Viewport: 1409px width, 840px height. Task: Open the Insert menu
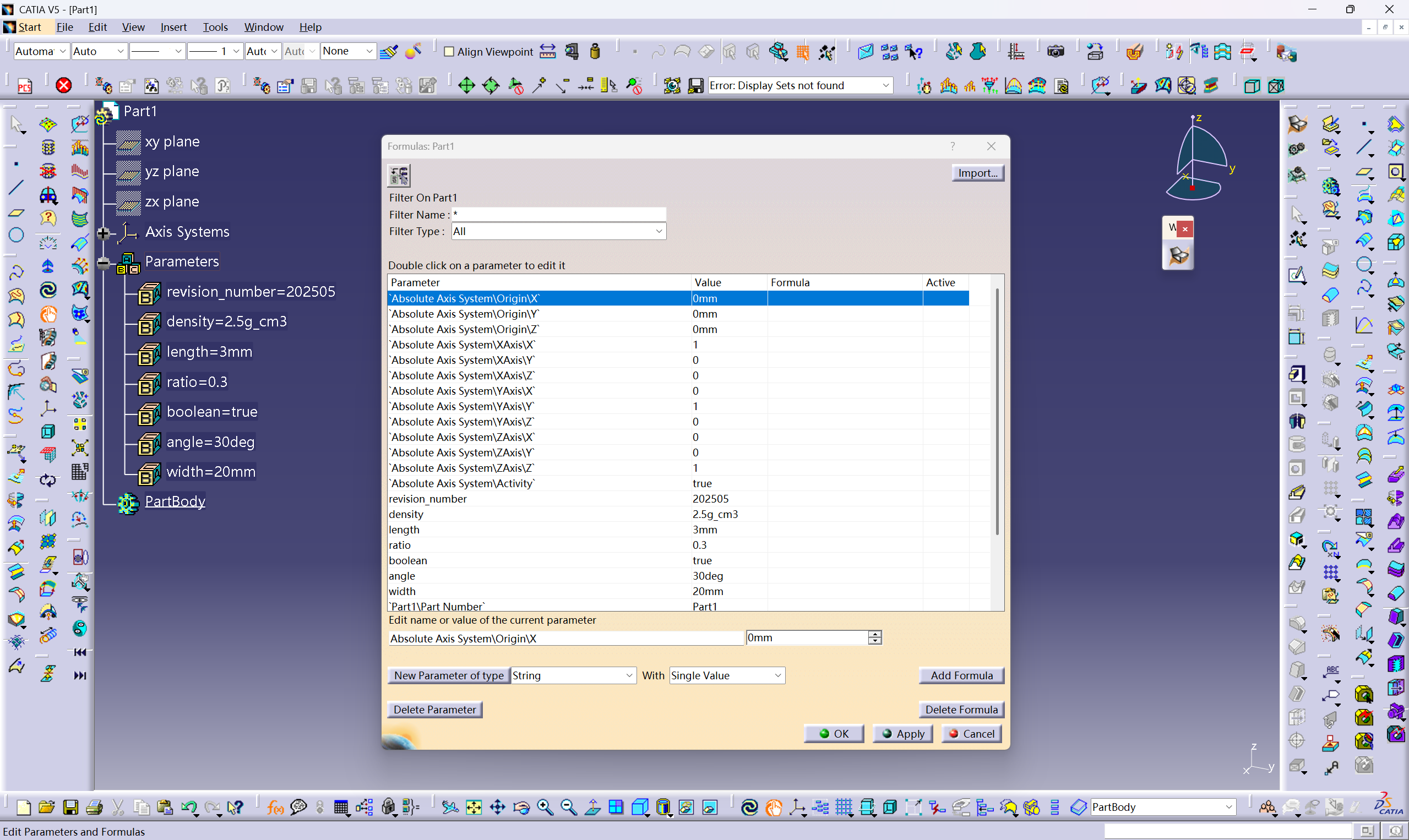[x=173, y=27]
